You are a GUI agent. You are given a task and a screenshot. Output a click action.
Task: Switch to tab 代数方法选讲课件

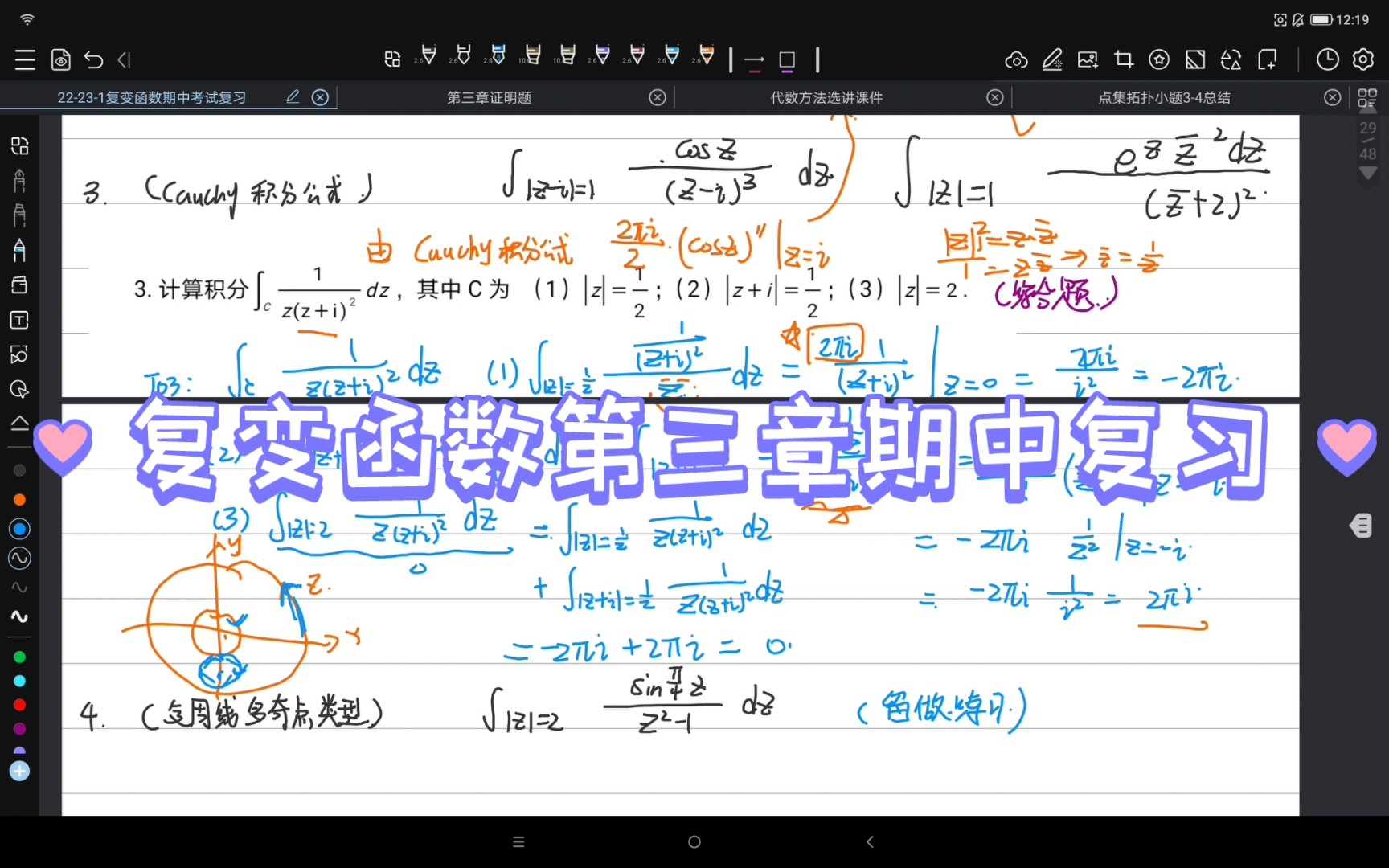point(826,97)
